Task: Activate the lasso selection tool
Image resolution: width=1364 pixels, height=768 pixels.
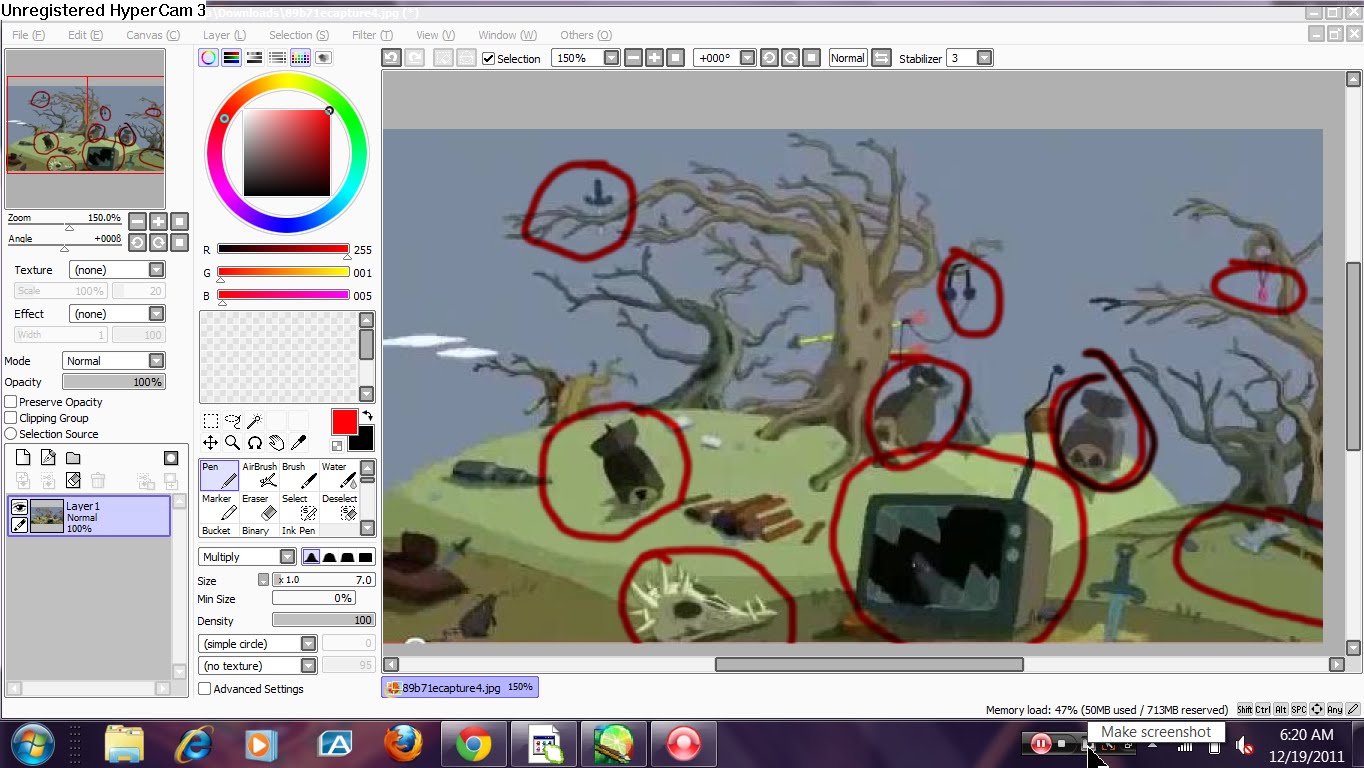Action: tap(232, 421)
